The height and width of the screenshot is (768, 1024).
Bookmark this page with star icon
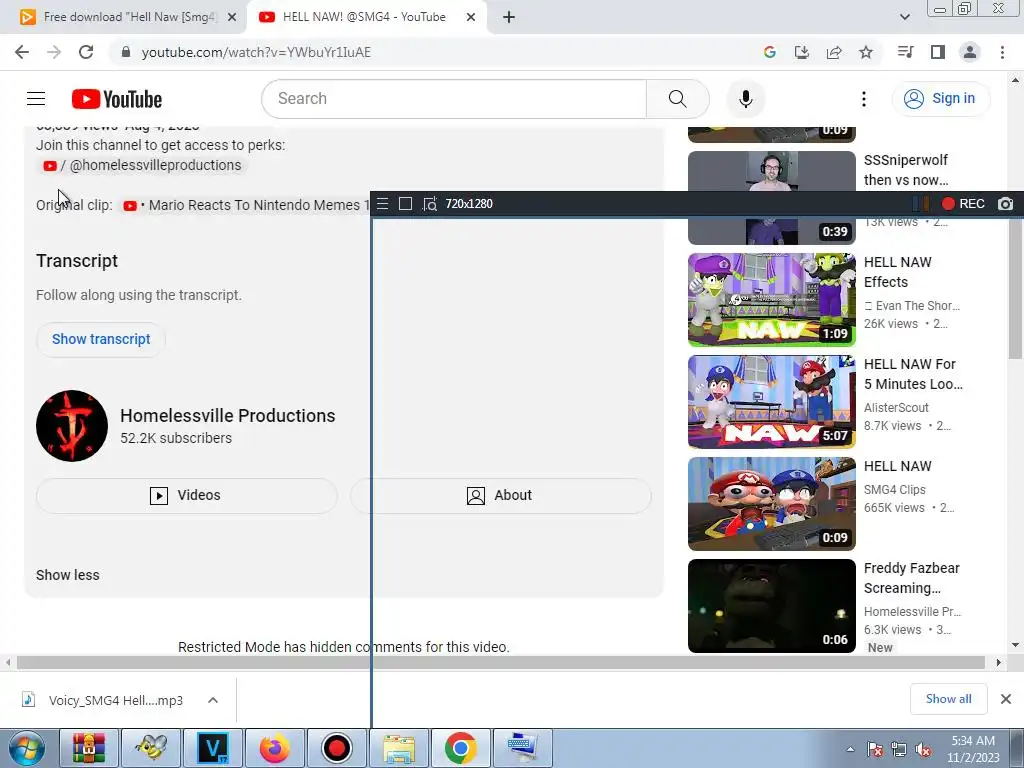866,52
